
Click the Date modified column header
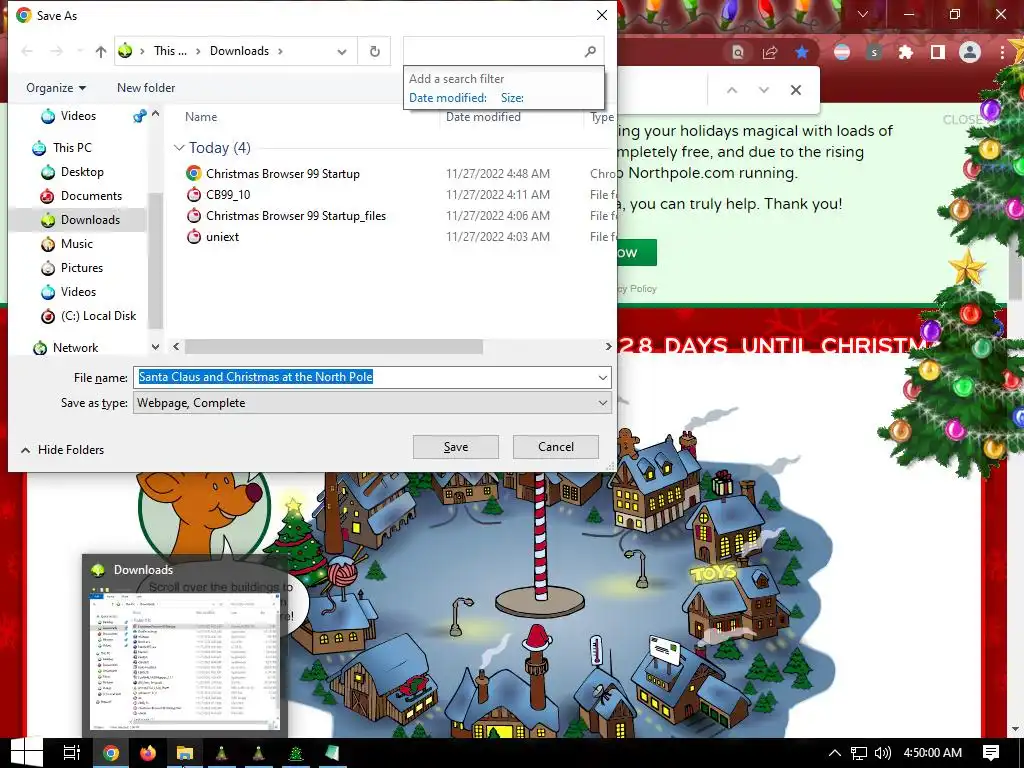tap(483, 117)
